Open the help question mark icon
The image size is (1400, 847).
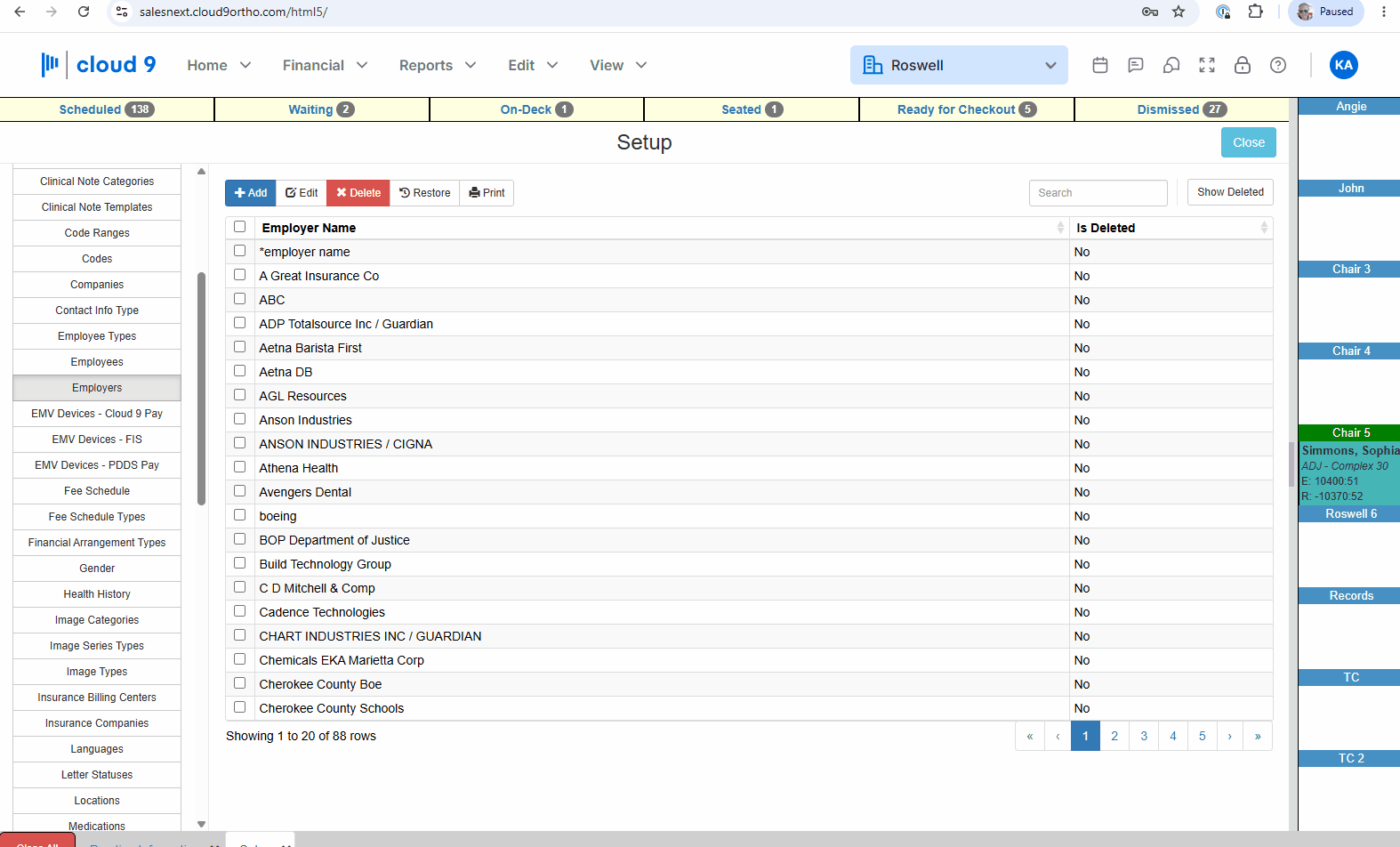pyautogui.click(x=1278, y=65)
